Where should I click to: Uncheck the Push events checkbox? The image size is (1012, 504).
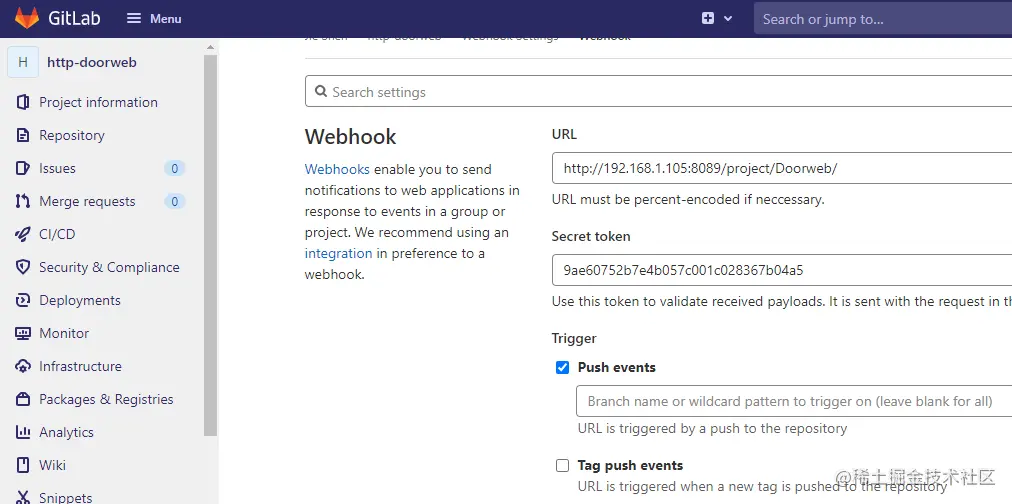pos(562,367)
